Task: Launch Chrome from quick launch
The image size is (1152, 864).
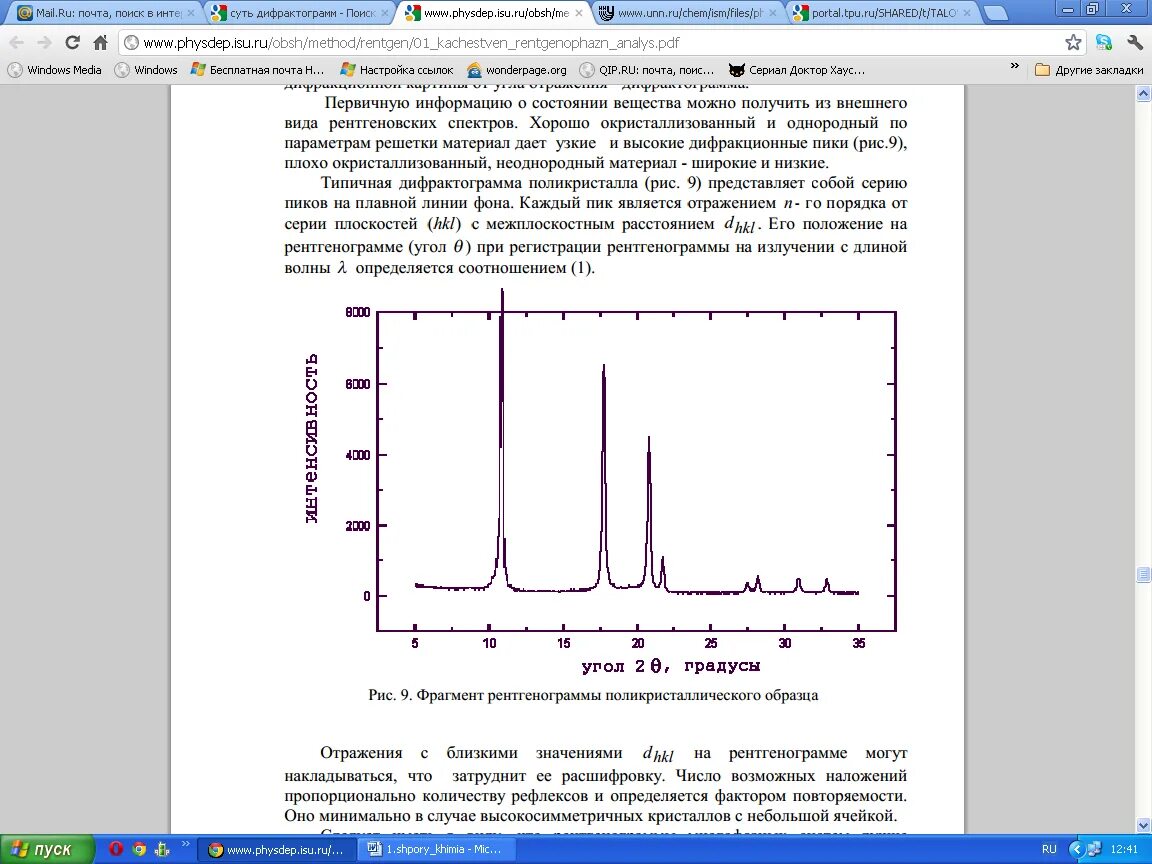Action: click(139, 849)
